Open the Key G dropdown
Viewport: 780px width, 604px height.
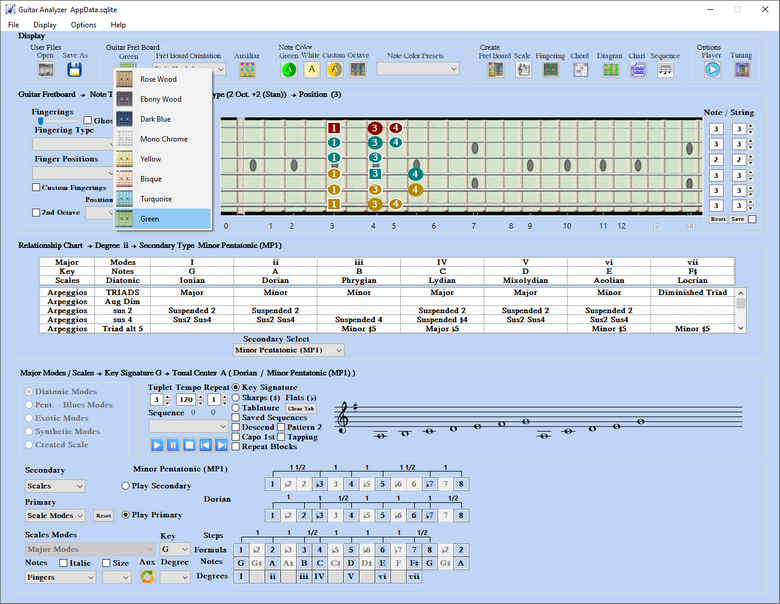point(175,549)
